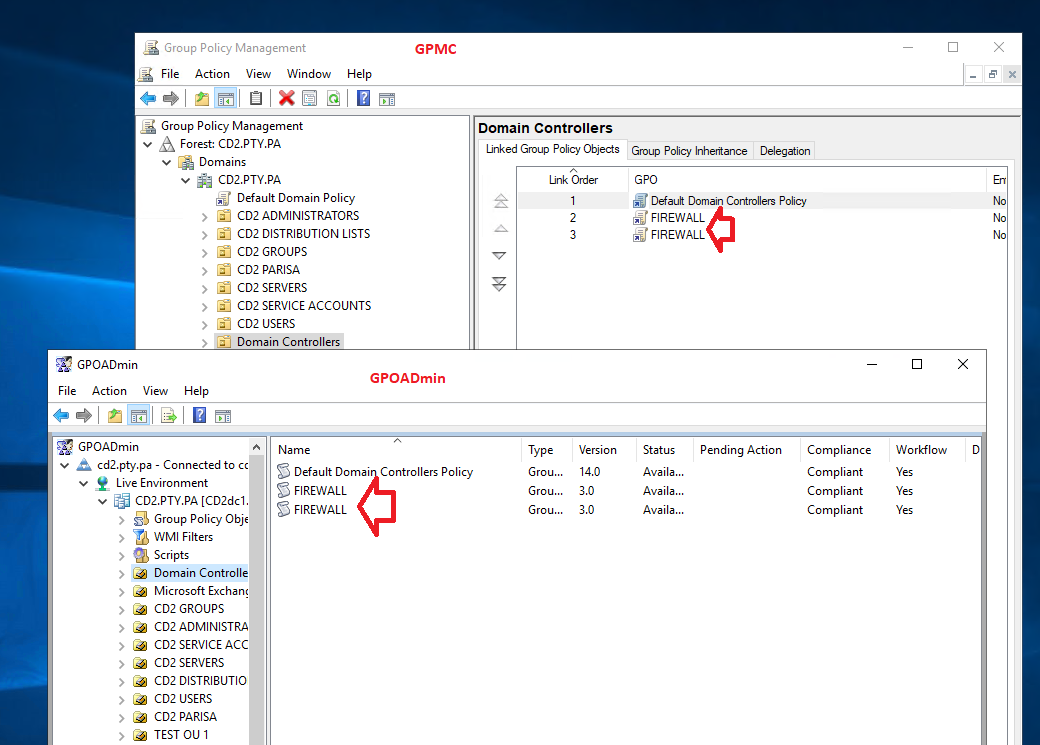
Task: Open Action menu in GPOADmin window
Action: (109, 391)
